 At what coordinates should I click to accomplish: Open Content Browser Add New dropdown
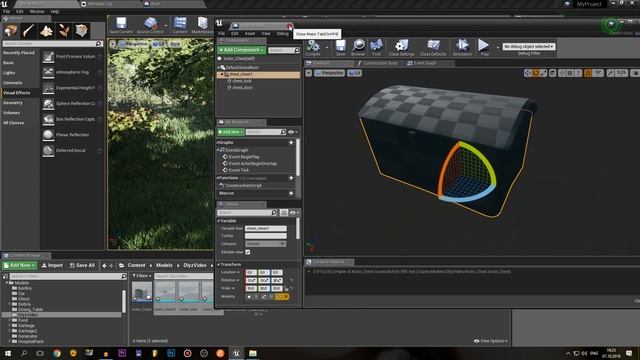pyautogui.click(x=20, y=265)
